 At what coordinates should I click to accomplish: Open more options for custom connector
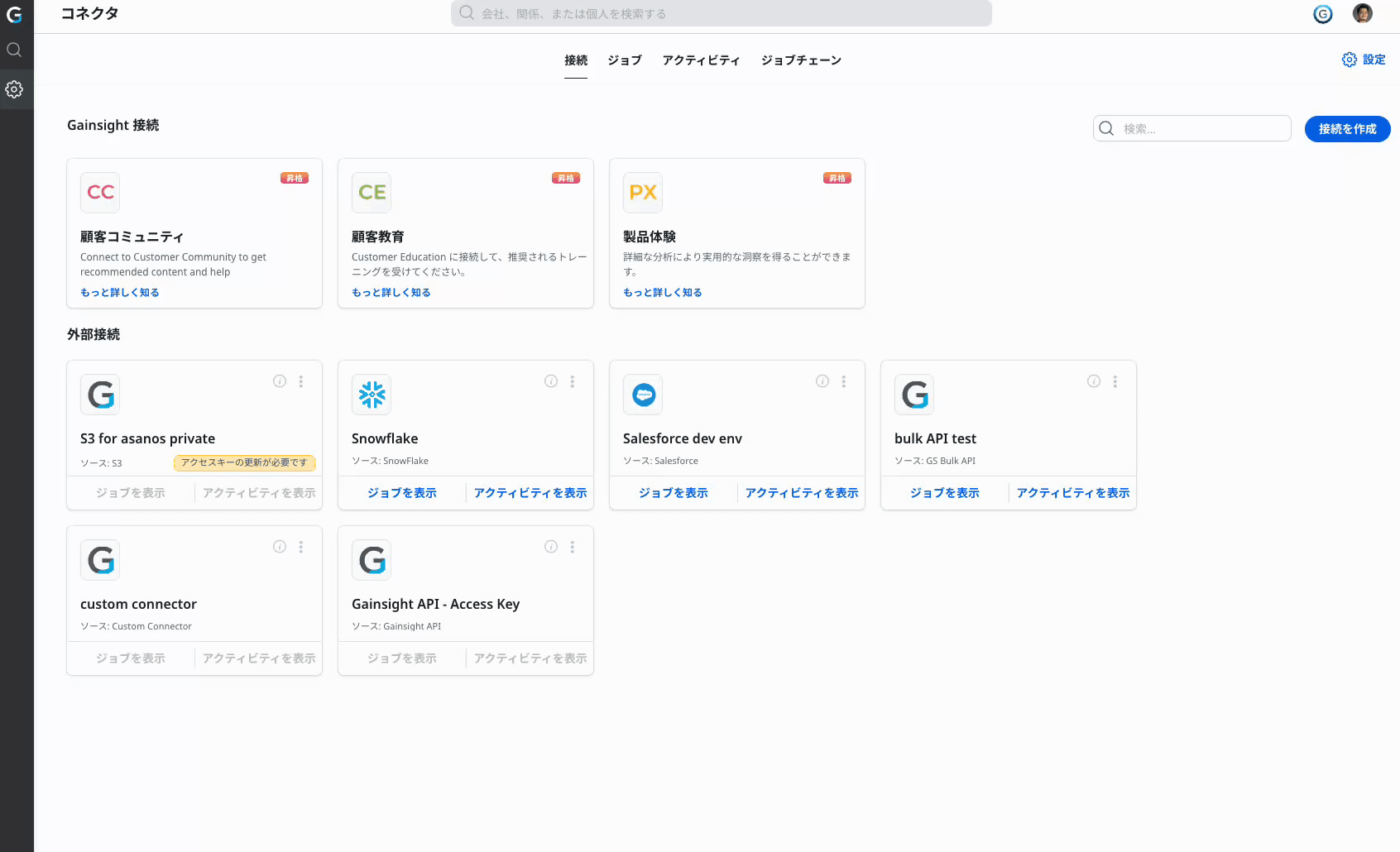point(301,547)
